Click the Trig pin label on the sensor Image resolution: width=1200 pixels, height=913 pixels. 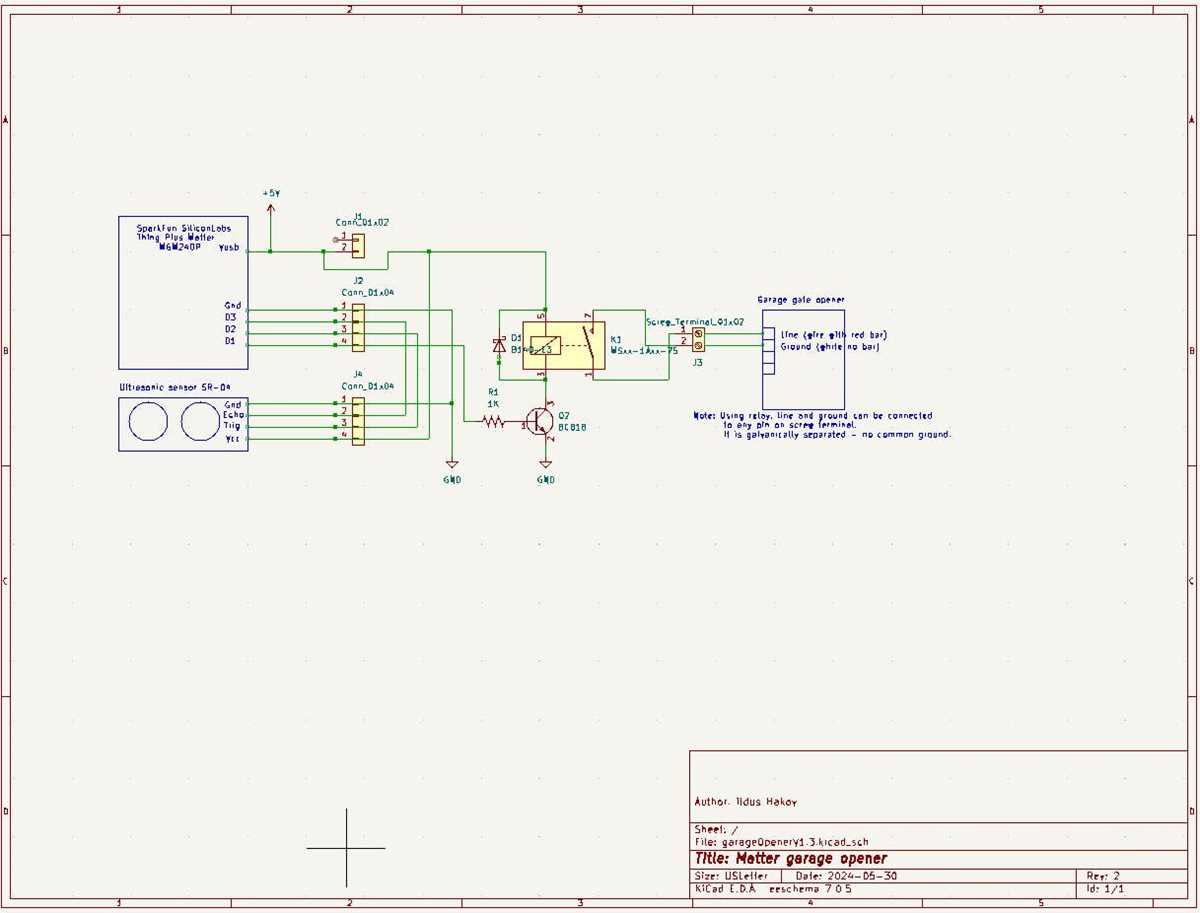pos(231,425)
